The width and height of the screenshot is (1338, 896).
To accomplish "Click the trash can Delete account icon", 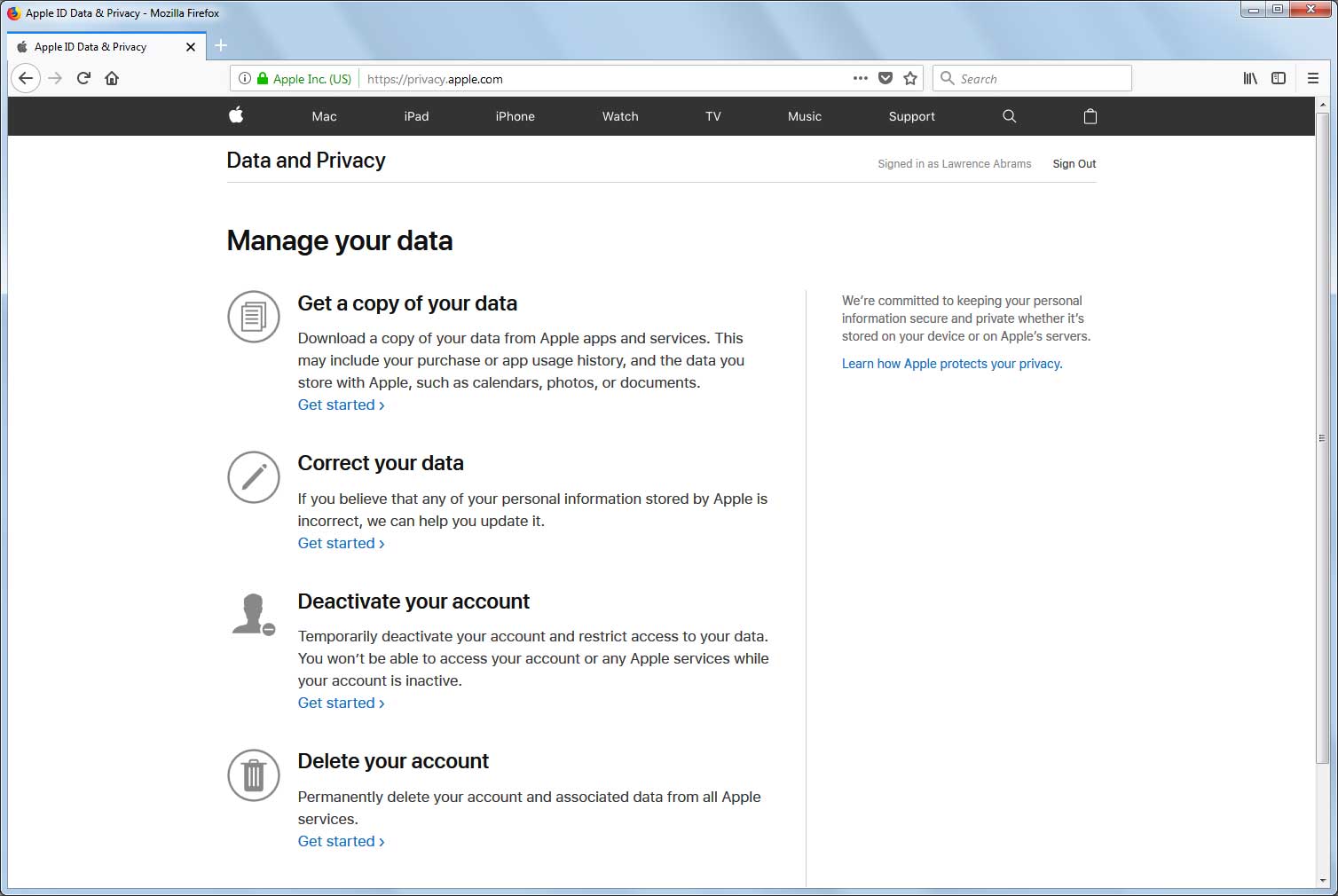I will click(254, 774).
